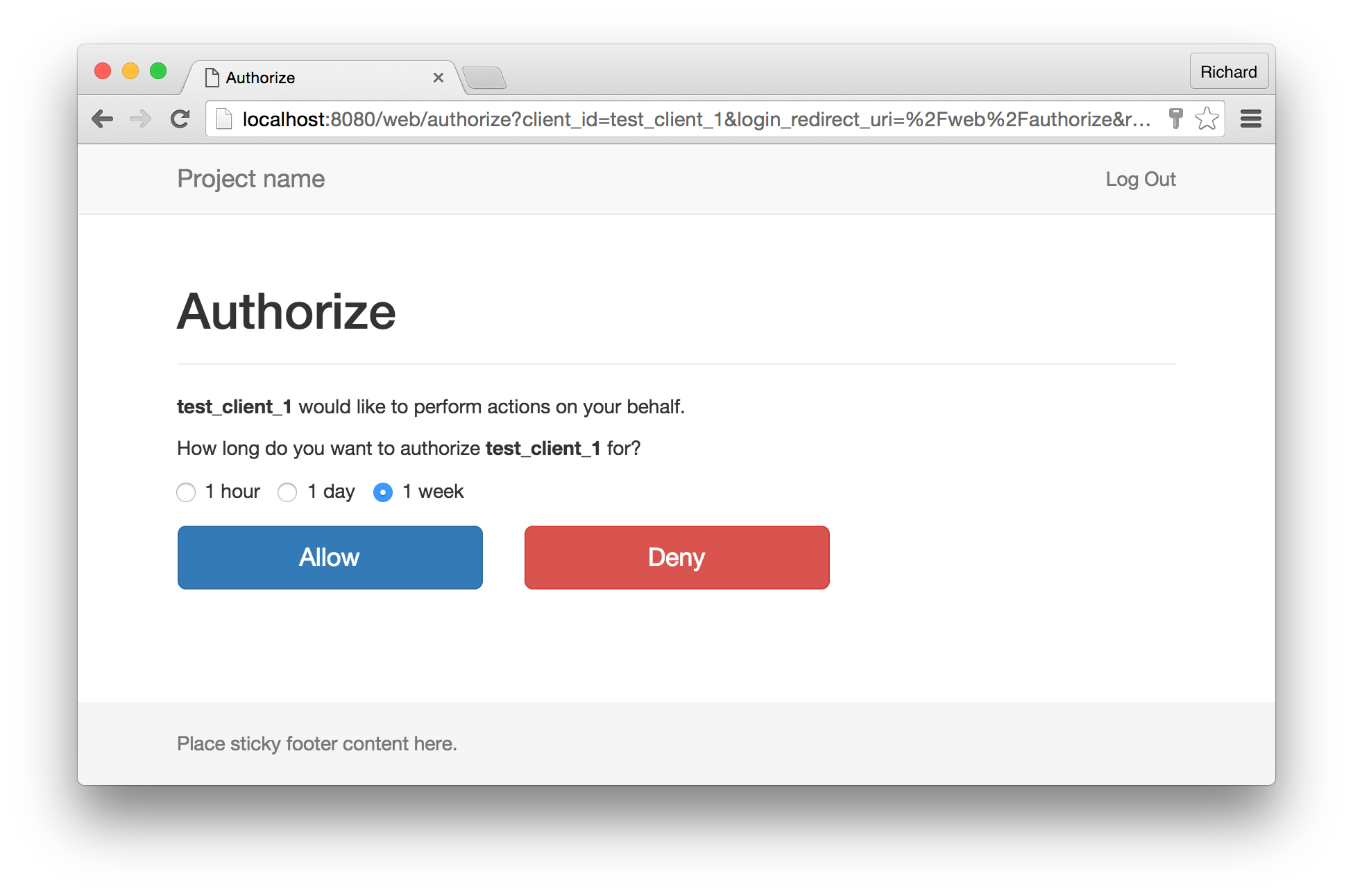Click the Project name header link
1353x896 pixels.
251,179
